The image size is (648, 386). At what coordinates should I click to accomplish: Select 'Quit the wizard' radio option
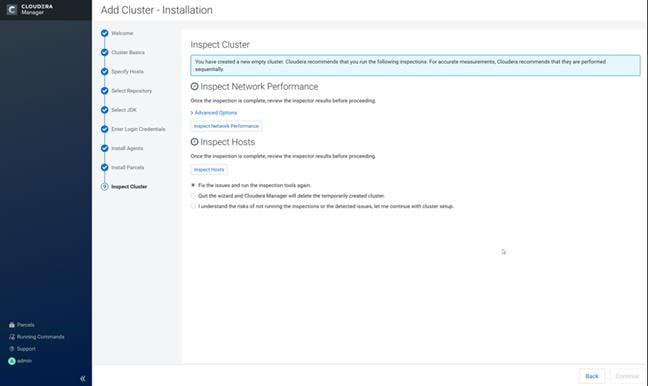[193, 195]
